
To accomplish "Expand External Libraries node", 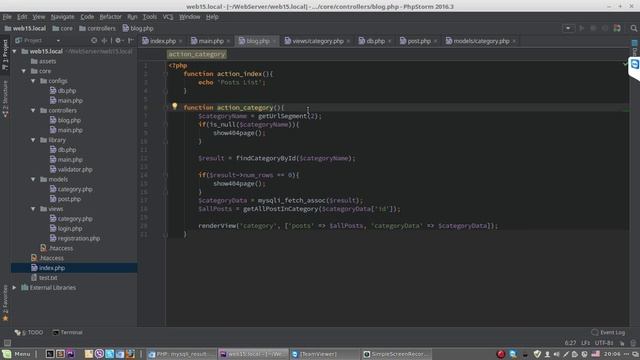I will (15, 287).
